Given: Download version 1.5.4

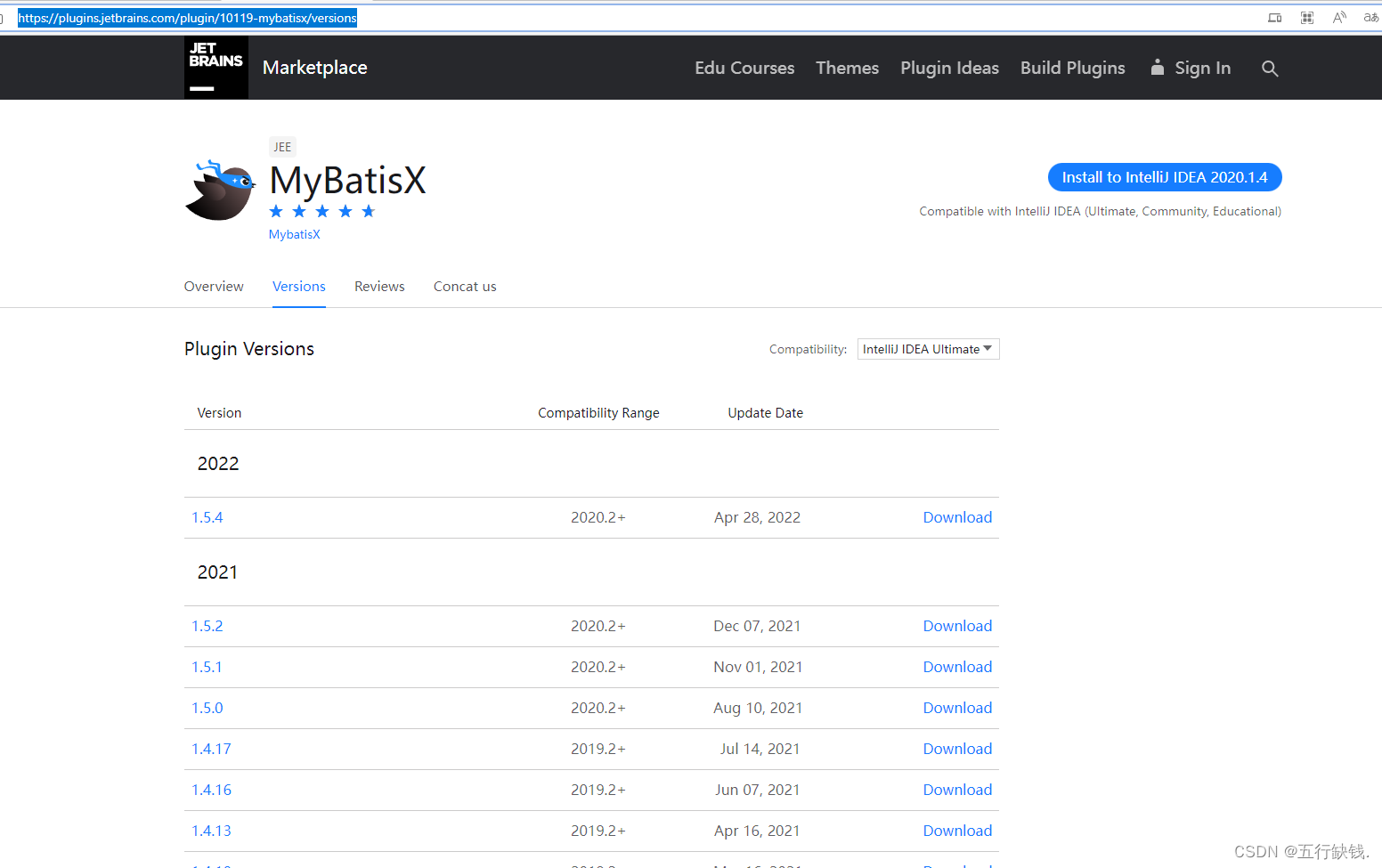Looking at the screenshot, I should click(x=957, y=517).
